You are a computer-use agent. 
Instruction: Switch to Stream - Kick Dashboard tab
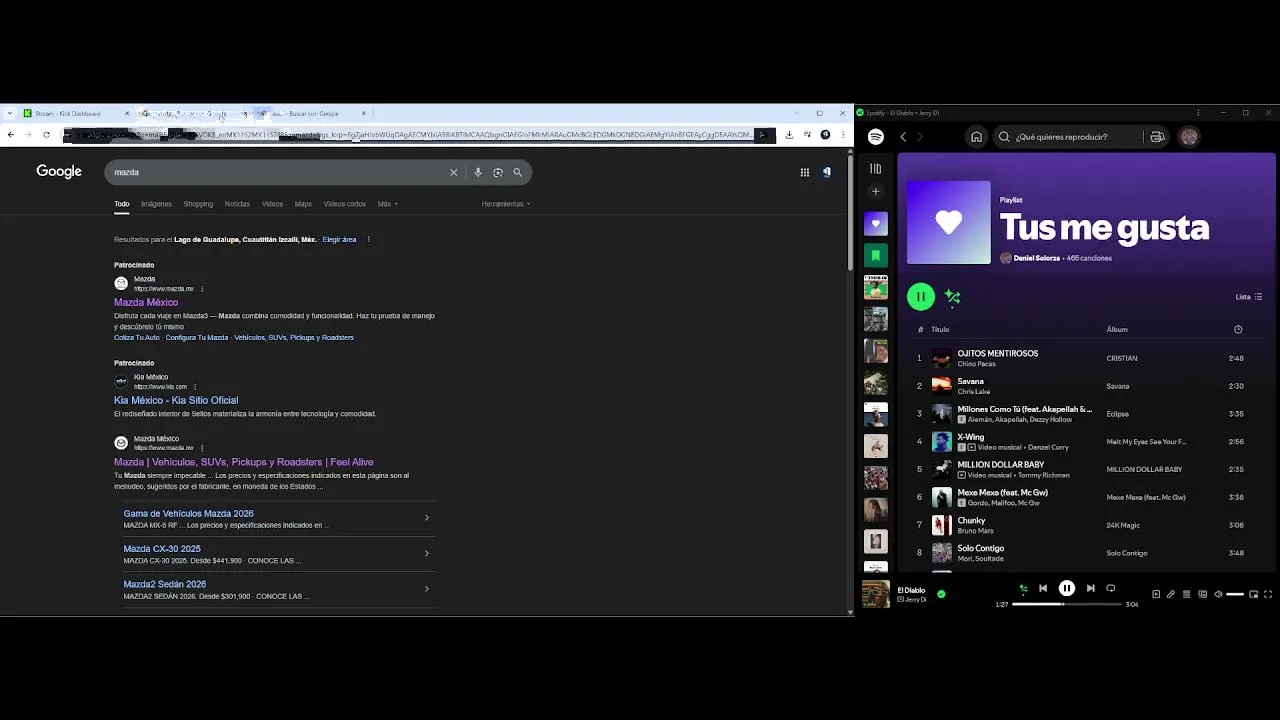tap(76, 113)
